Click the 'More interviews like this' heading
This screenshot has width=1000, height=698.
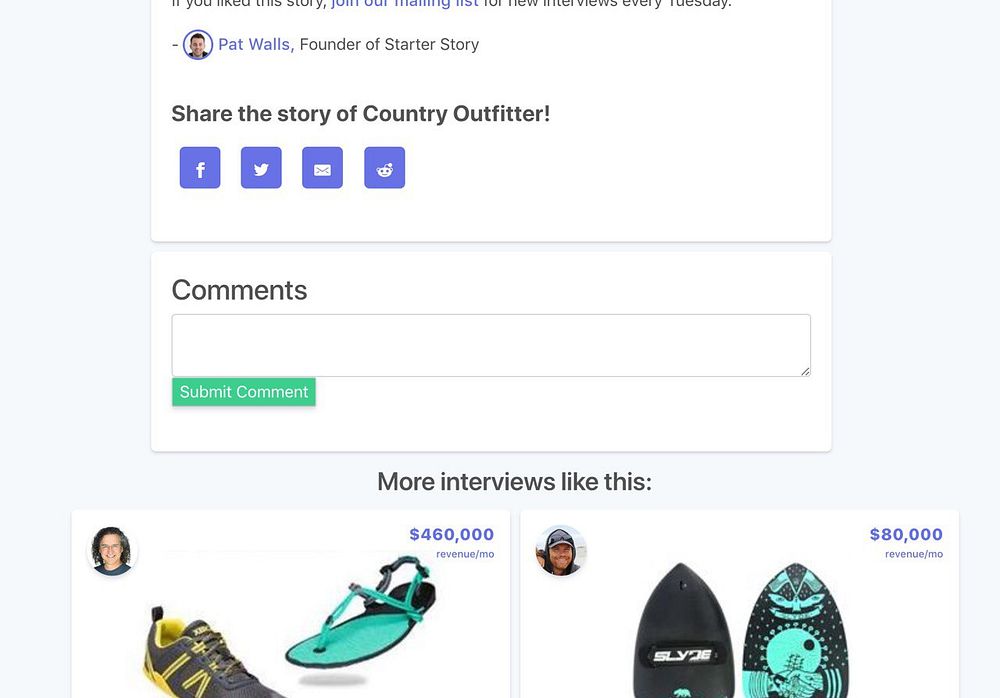515,482
